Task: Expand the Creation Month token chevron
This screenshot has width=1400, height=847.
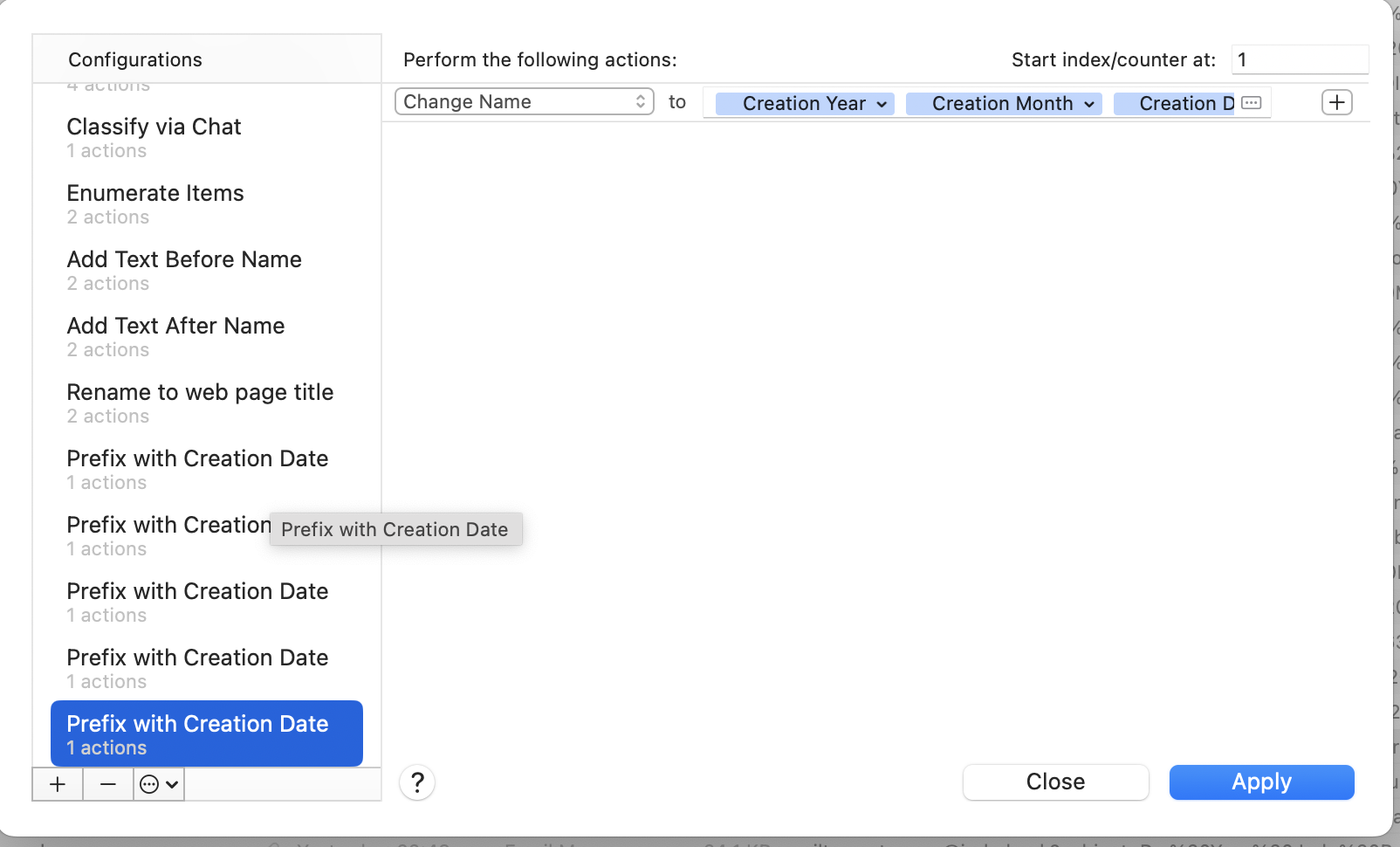Action: point(1089,104)
